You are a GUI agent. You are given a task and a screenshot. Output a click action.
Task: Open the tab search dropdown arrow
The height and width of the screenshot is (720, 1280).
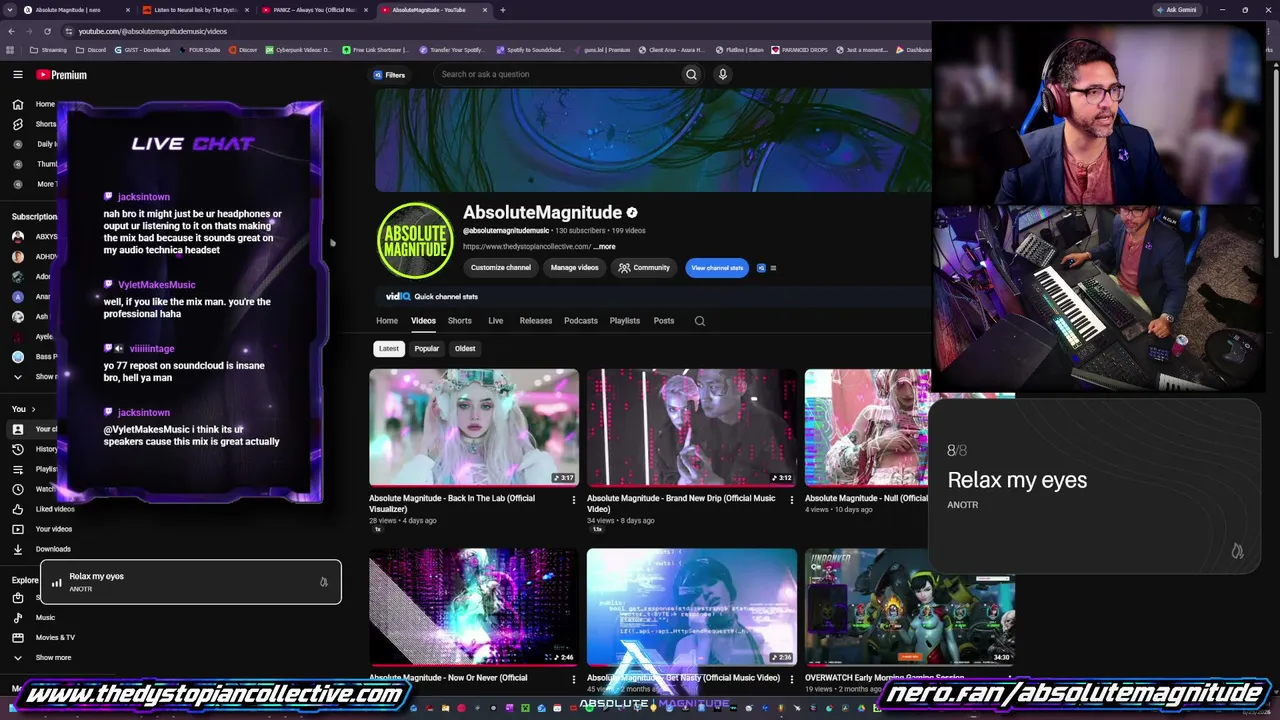(x=9, y=10)
